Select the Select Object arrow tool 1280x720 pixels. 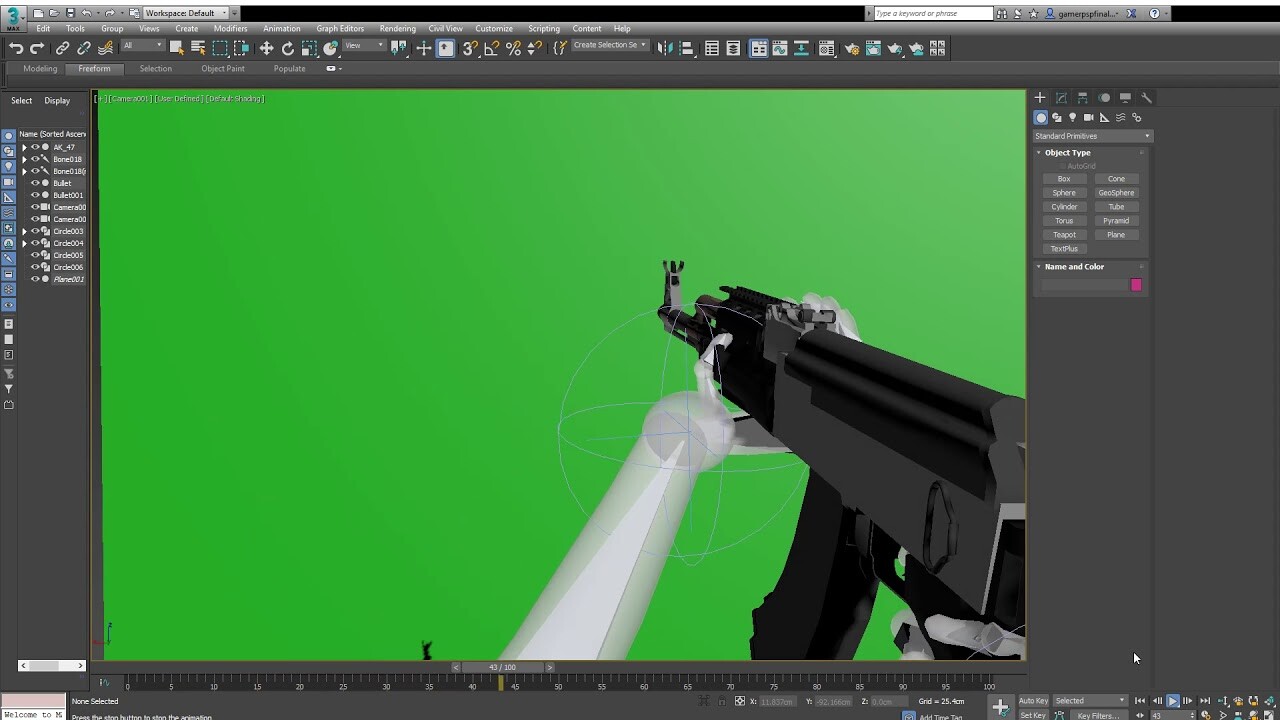coord(178,47)
